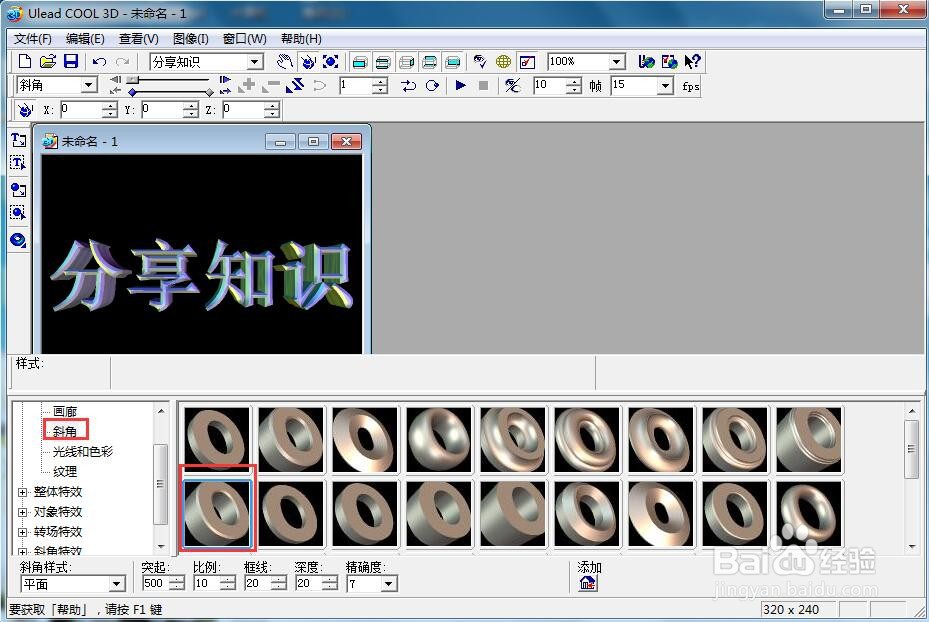Choose the first bevel thumbnail in top row
The image size is (929, 622).
click(216, 440)
